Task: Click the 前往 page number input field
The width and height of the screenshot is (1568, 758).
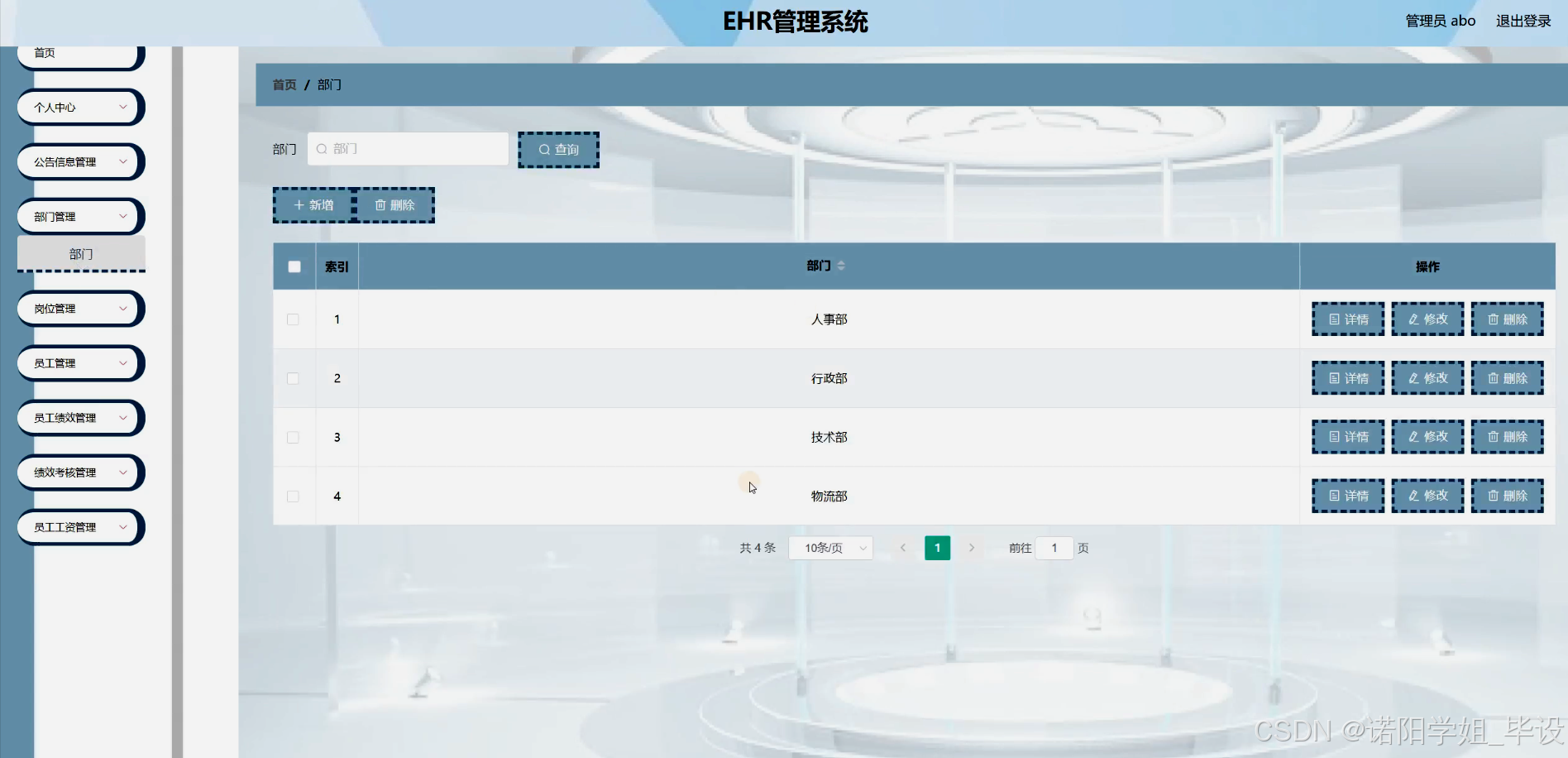Action: (1054, 547)
